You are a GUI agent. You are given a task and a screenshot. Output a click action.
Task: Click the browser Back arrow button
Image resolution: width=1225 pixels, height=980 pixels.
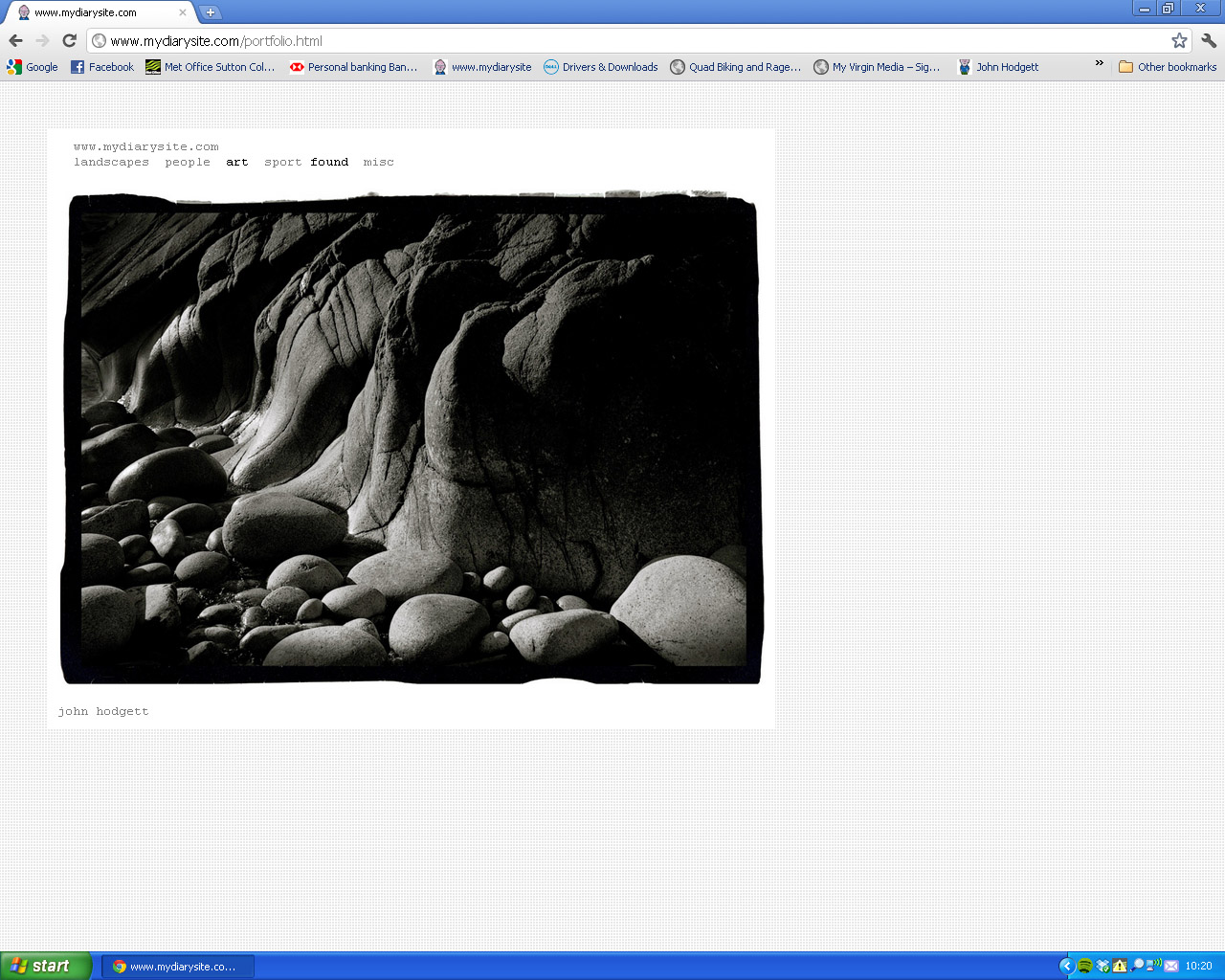[15, 40]
